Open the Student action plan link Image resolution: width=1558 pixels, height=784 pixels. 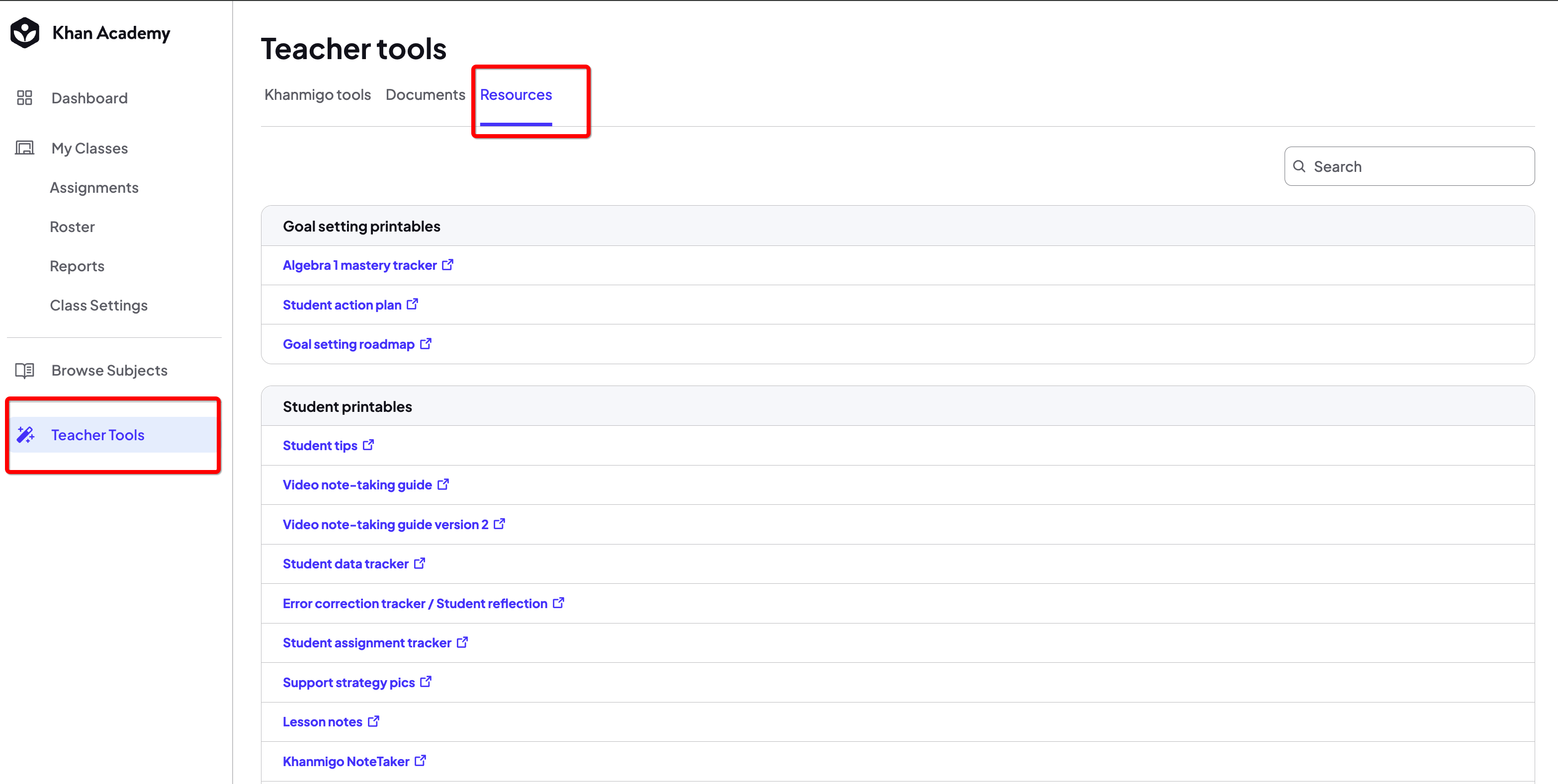coord(343,305)
